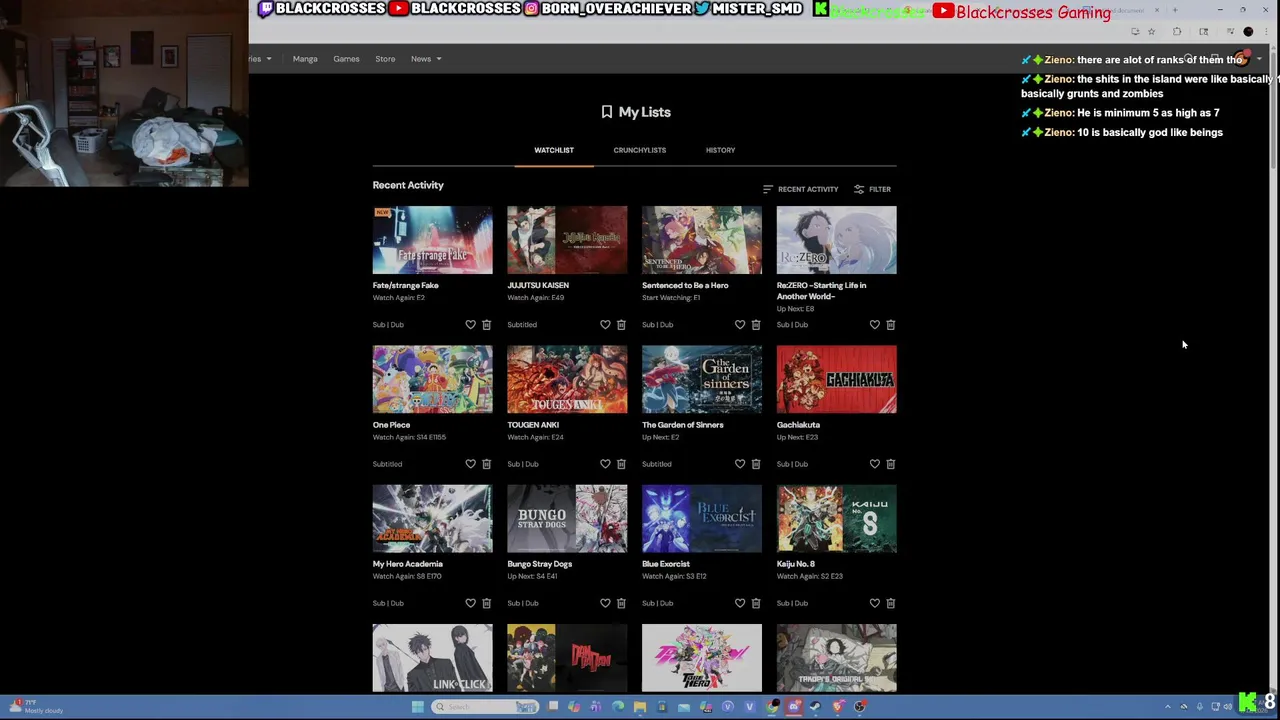Favorite Fate/strange Fake with heart icon
1280x720 pixels.
tap(470, 325)
